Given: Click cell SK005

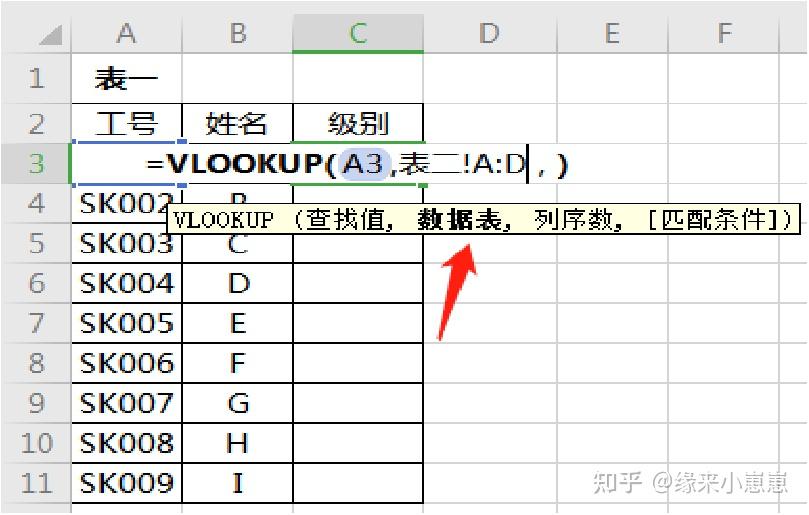Looking at the screenshot, I should (x=126, y=323).
